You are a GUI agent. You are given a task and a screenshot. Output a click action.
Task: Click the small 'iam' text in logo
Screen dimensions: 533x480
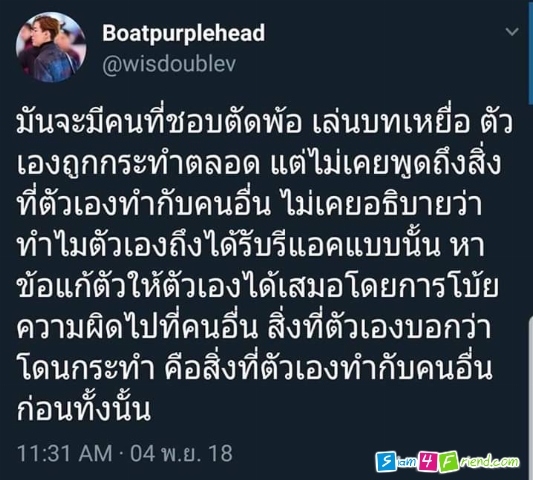click(407, 462)
